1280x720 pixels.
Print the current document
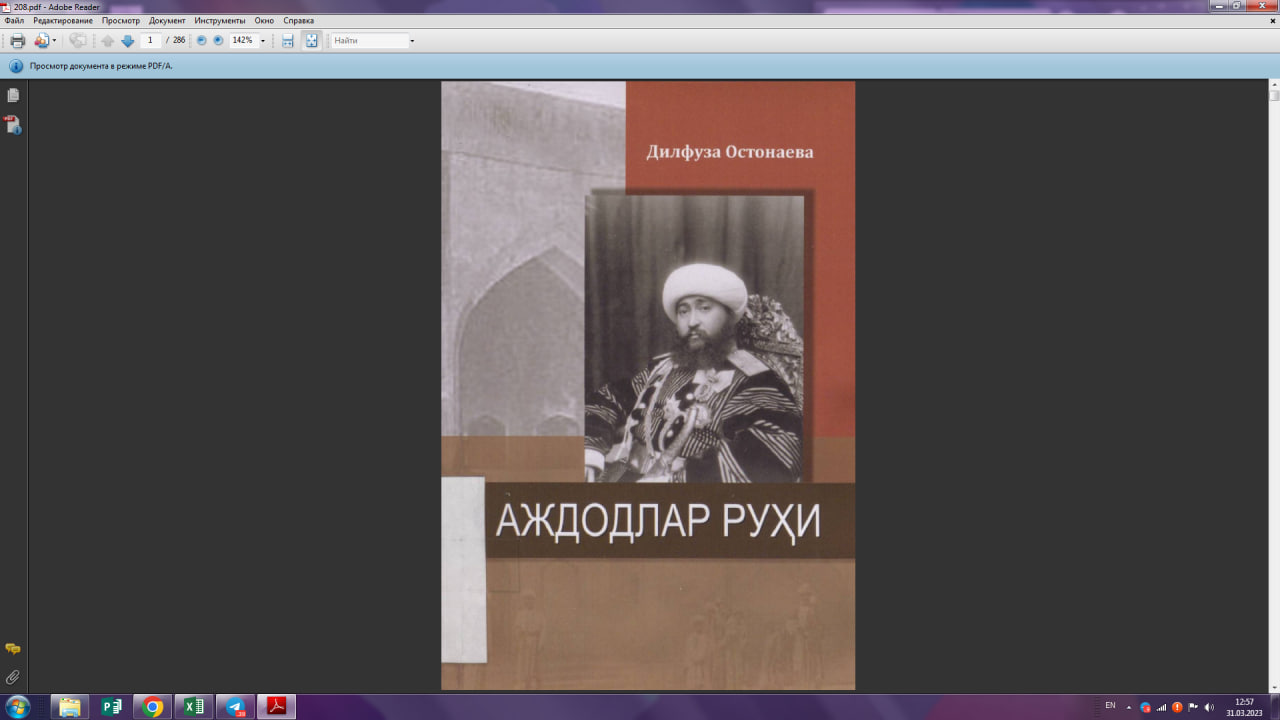point(17,40)
